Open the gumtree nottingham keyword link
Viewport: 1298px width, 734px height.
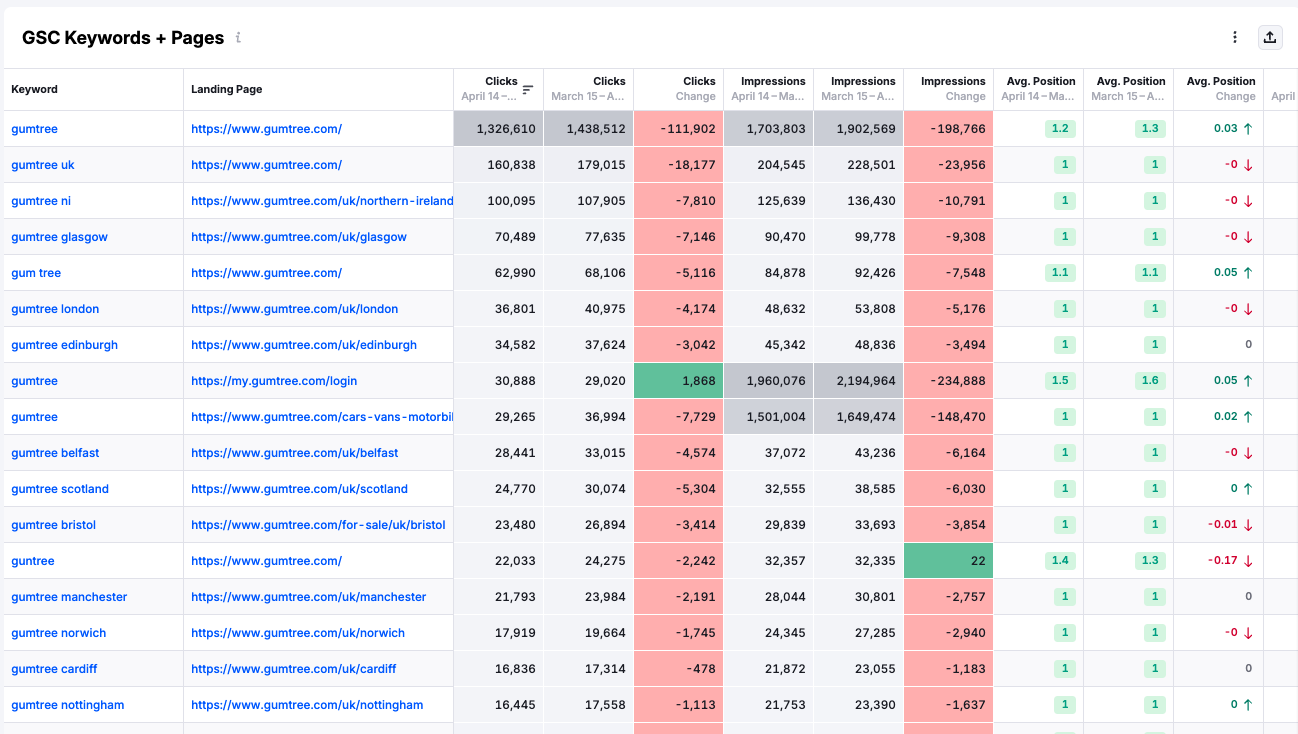(x=68, y=705)
